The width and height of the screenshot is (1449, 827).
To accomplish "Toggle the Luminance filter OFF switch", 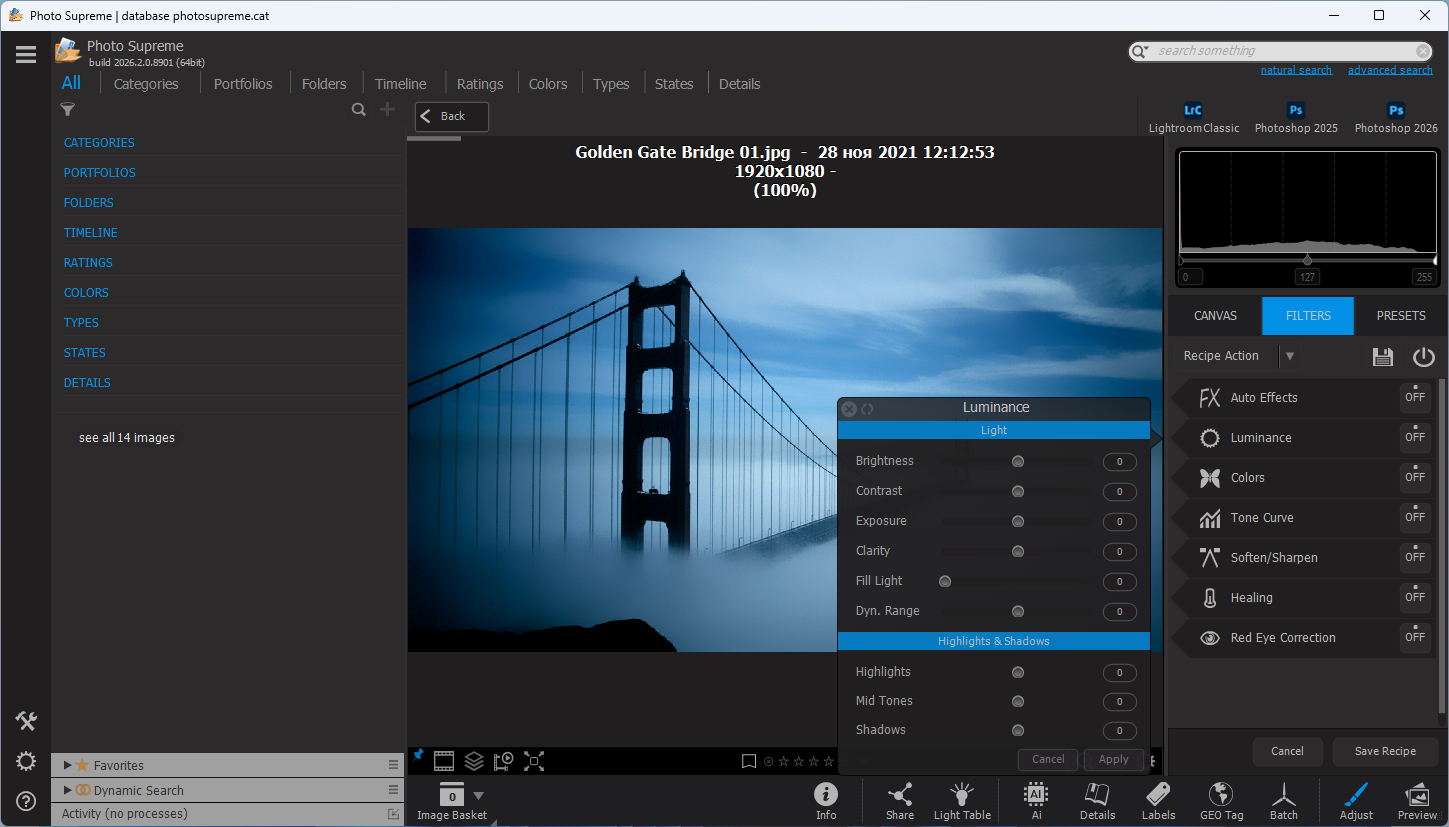I will tap(1414, 437).
